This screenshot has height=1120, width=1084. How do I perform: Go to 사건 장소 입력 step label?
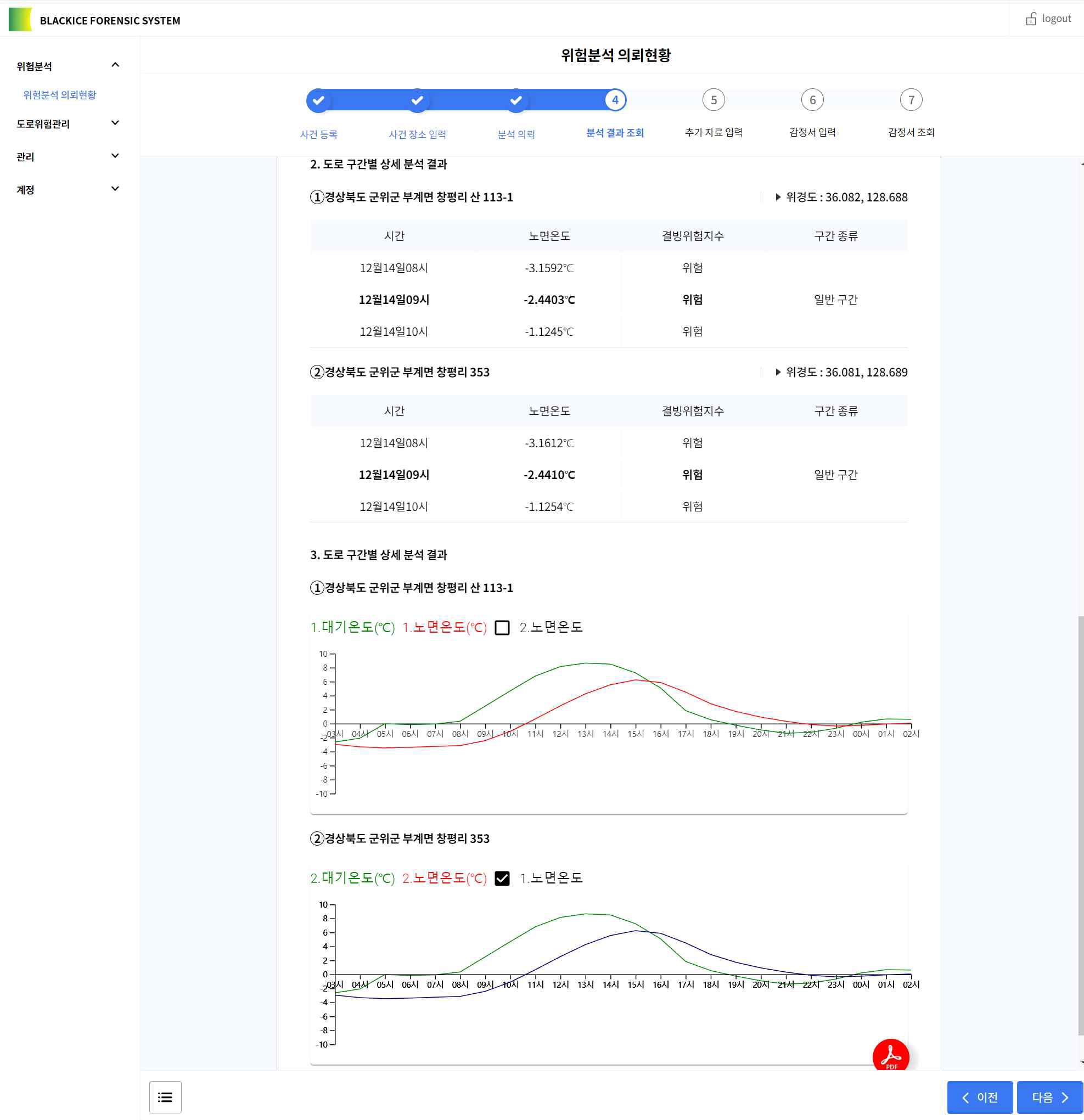[x=417, y=134]
